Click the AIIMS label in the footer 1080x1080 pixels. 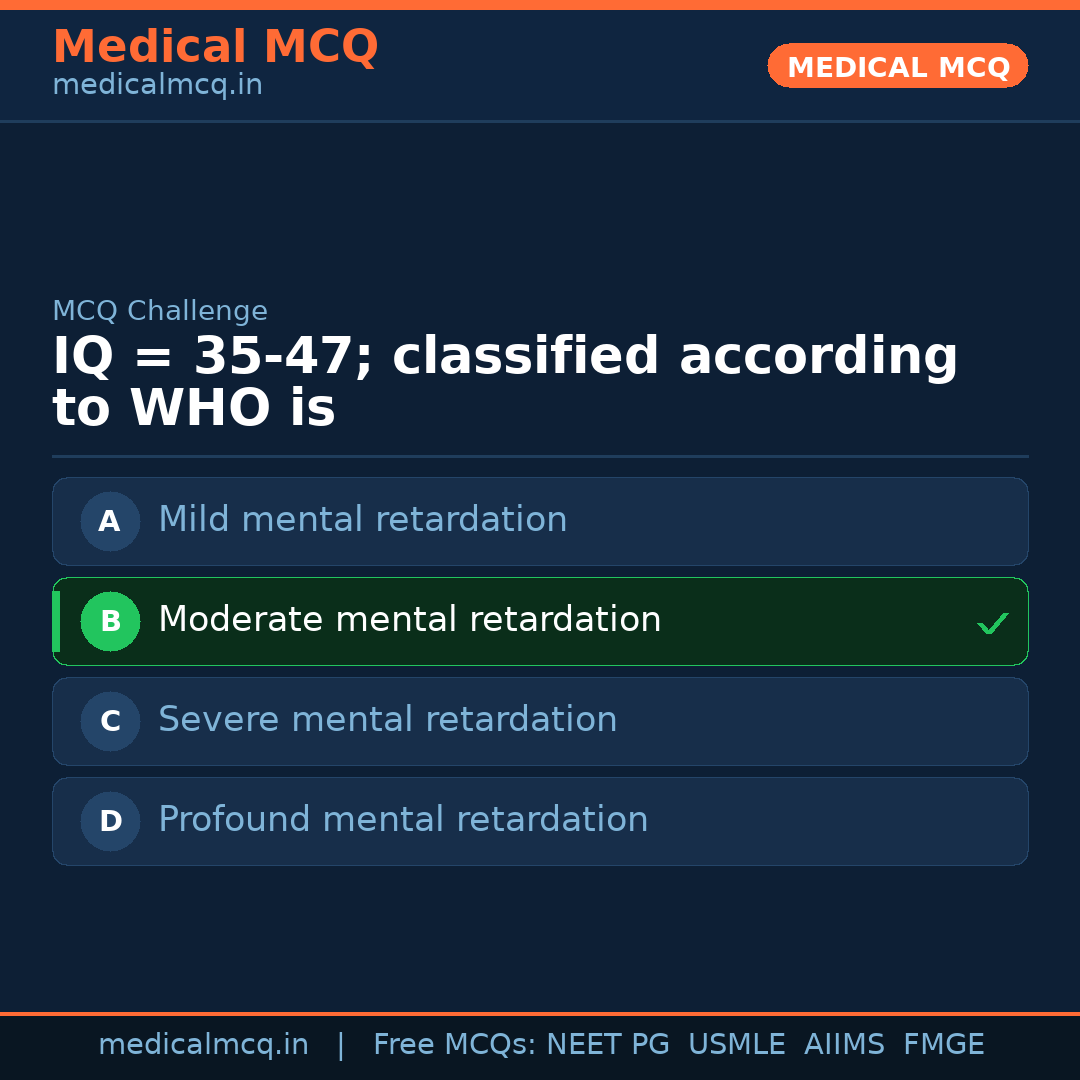click(x=845, y=1044)
